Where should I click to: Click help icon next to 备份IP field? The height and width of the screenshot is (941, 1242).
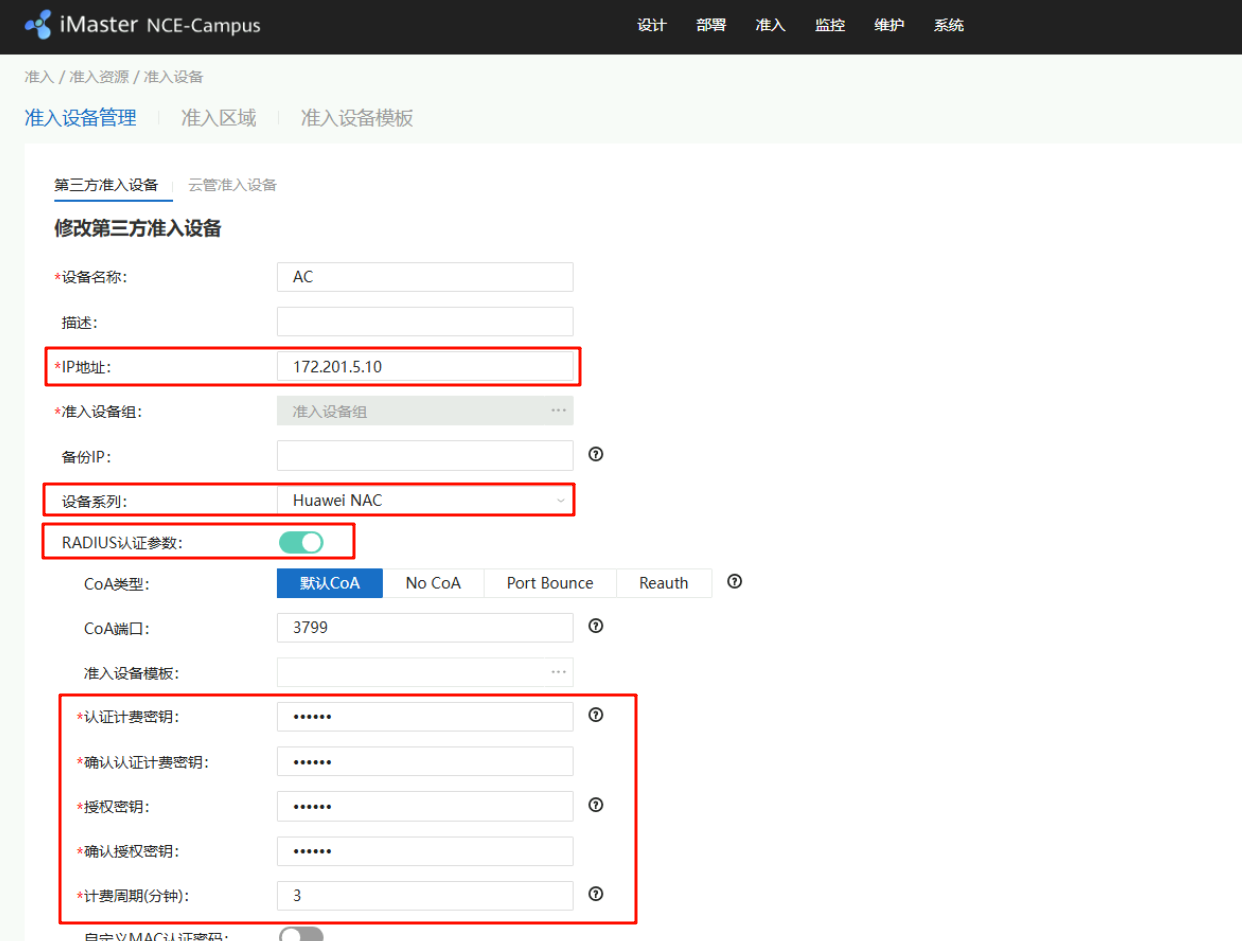[596, 454]
